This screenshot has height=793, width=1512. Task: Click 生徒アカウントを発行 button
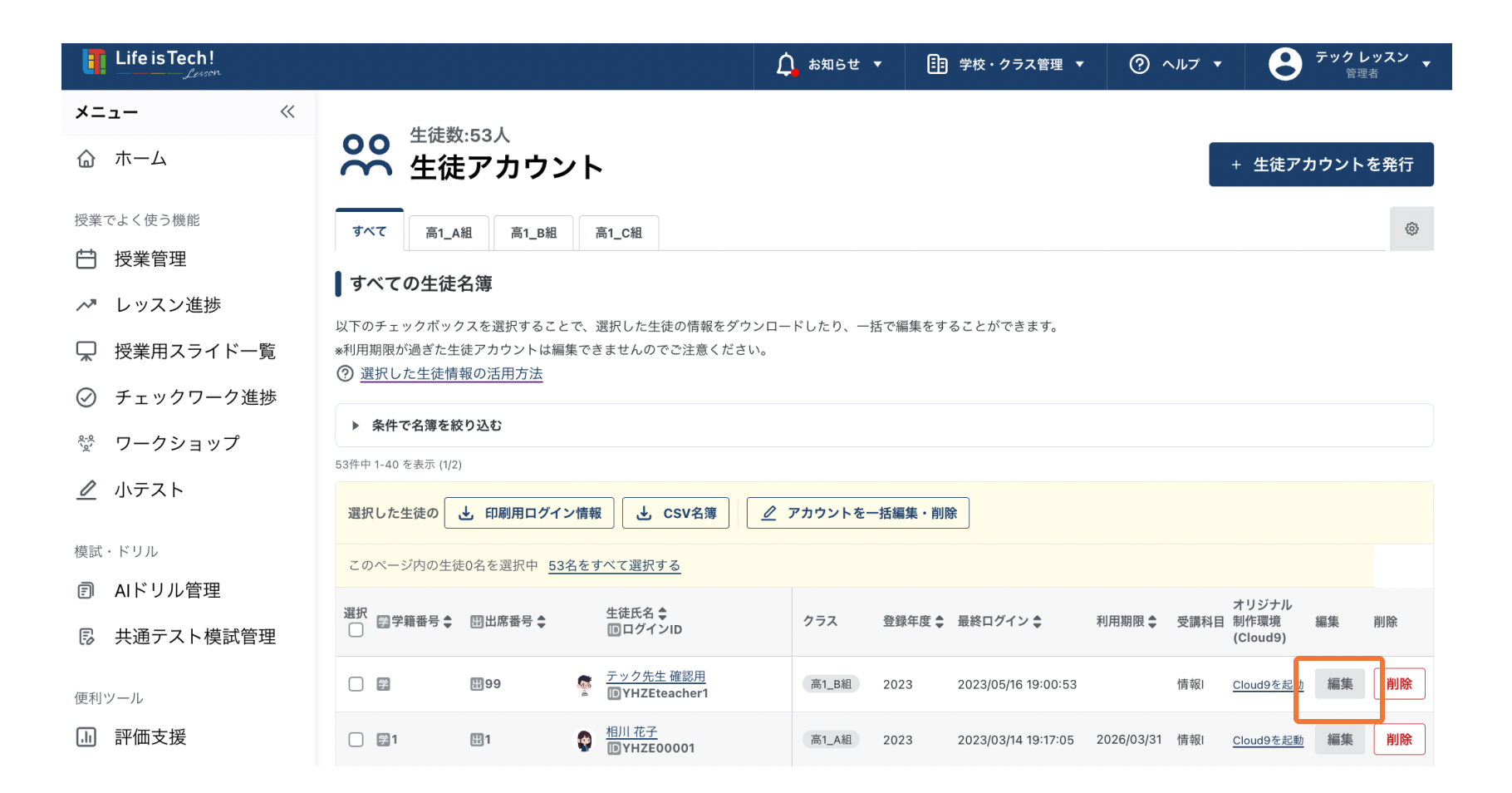point(1321,165)
